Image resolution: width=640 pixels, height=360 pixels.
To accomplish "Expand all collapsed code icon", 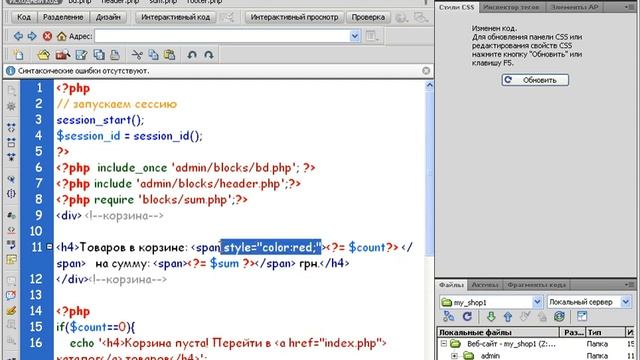I will click(11, 157).
